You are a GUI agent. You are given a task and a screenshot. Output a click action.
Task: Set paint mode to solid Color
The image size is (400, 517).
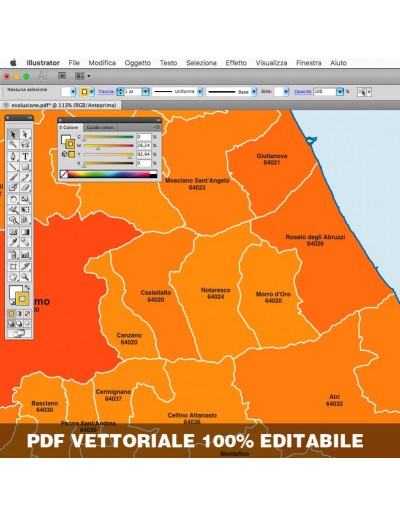tap(11, 314)
